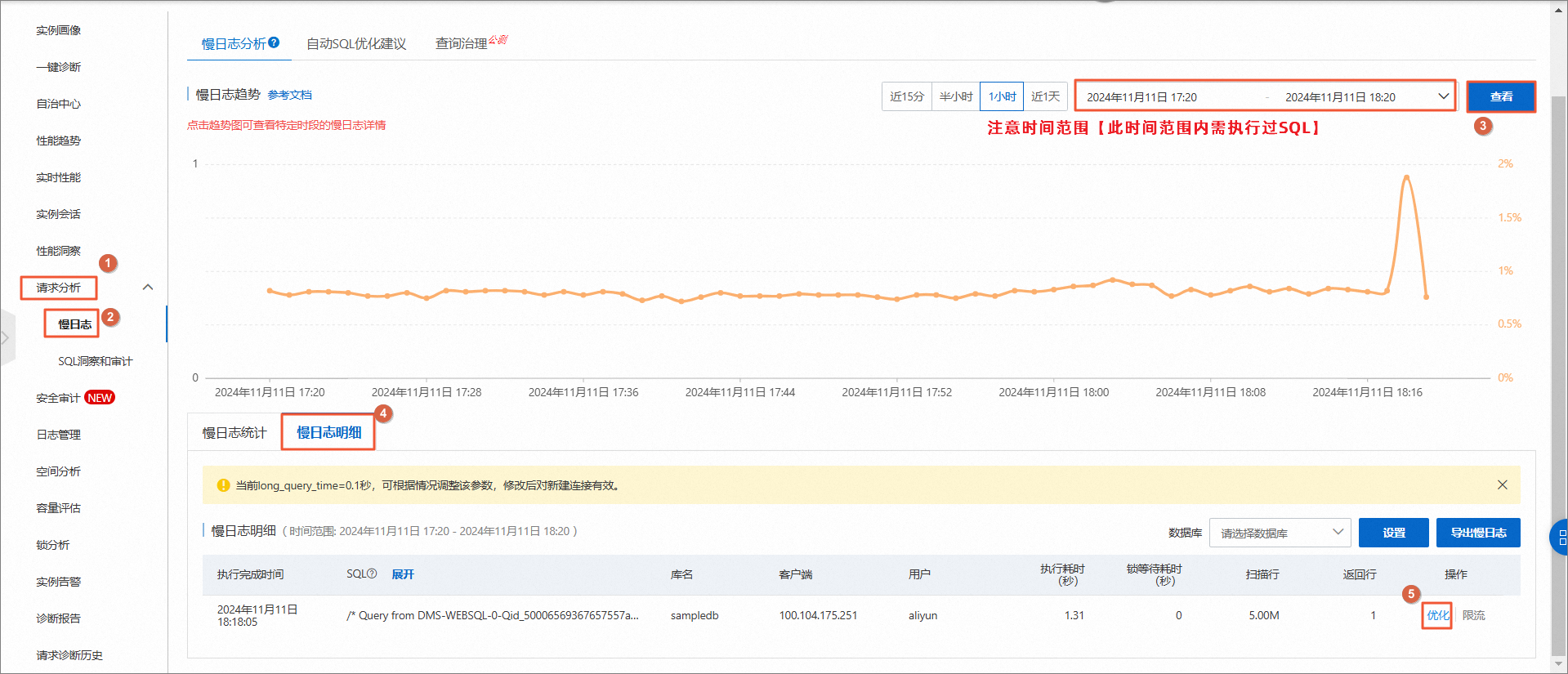Switch to 慢日志统计 tab
Screen dimensions: 1568x674
(235, 432)
